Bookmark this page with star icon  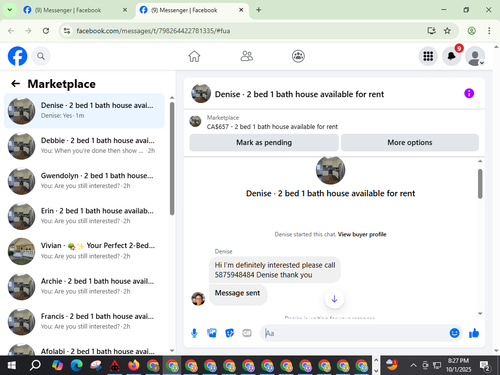447,31
